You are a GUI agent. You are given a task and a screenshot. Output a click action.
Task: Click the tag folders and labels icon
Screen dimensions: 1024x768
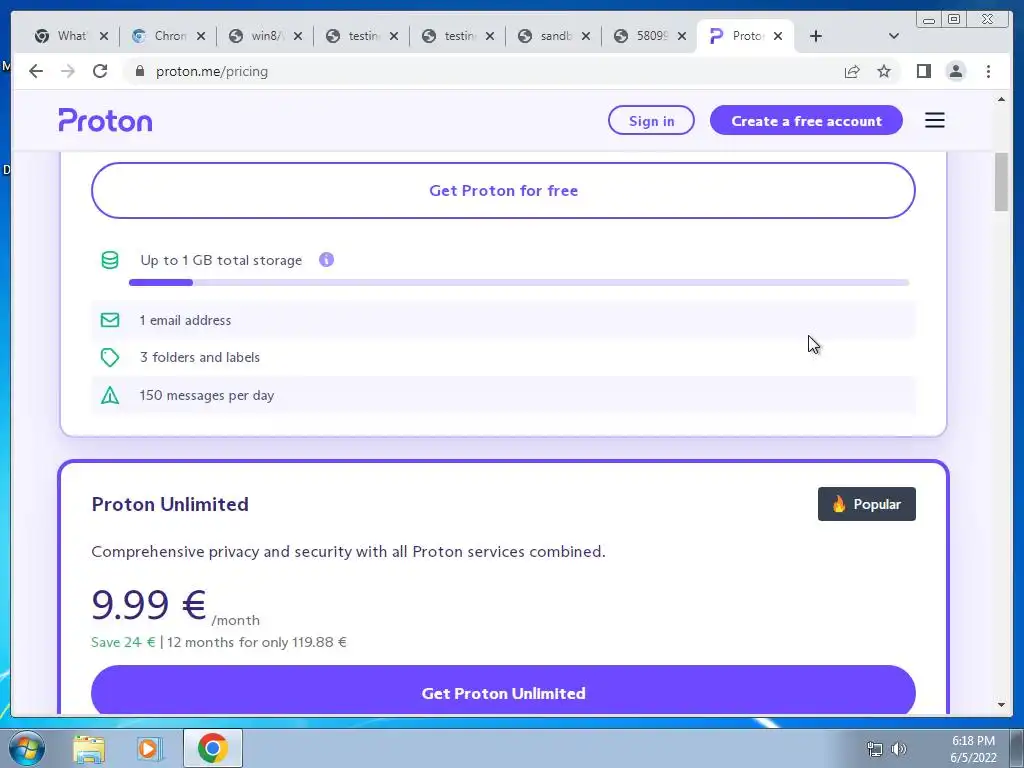(110, 357)
